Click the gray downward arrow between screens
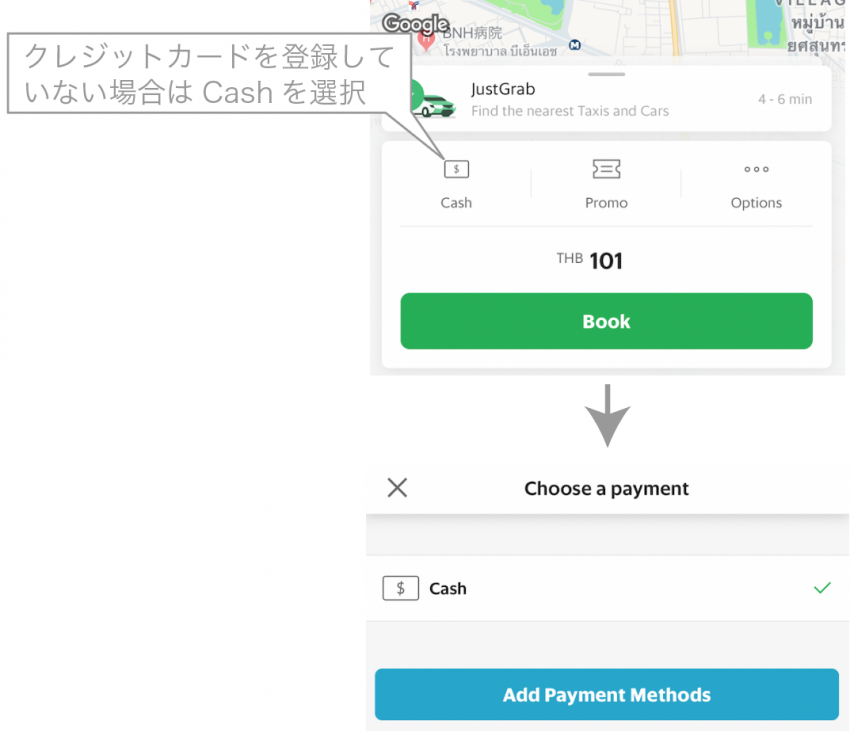850x732 pixels. click(607, 413)
